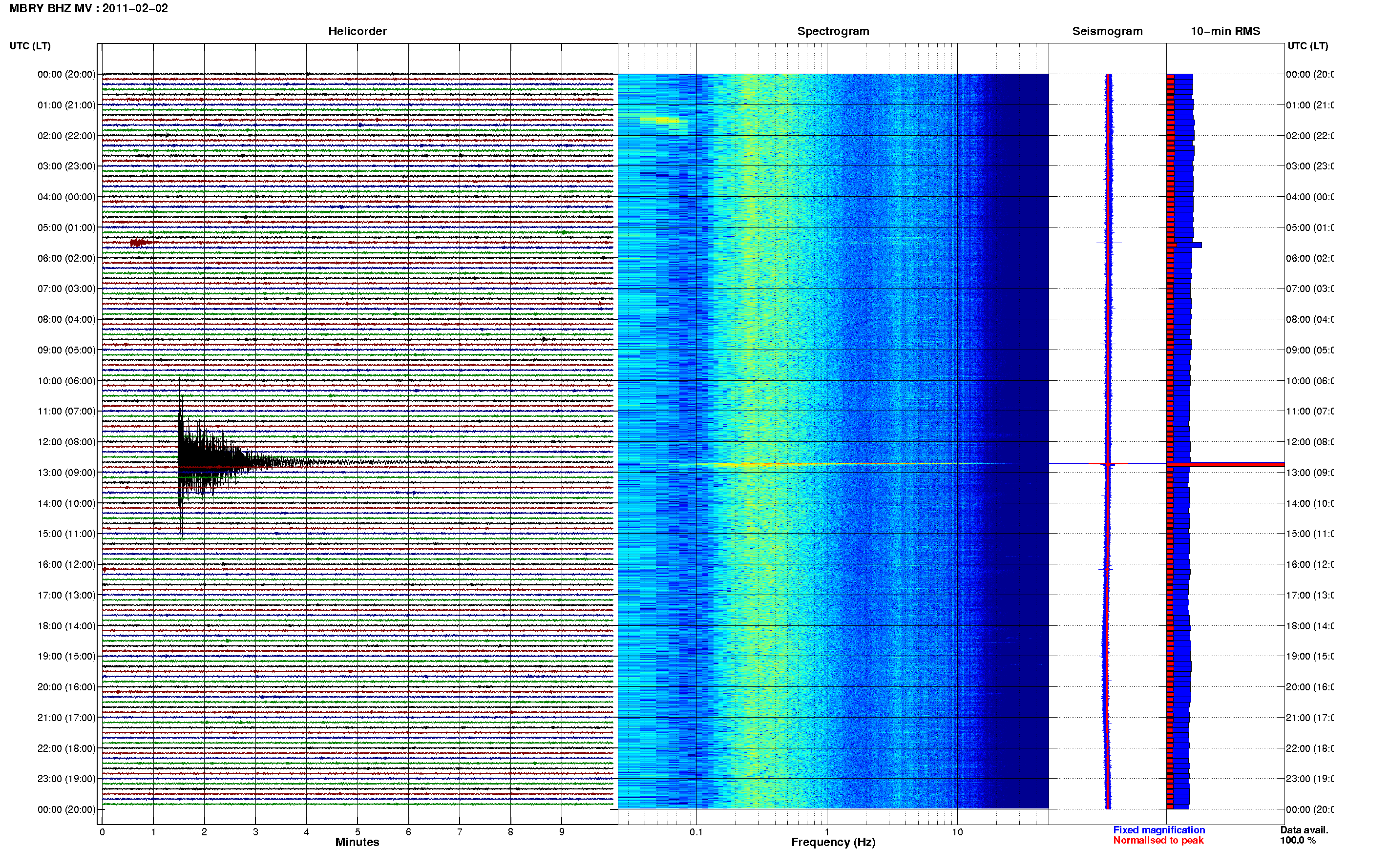Click left-axis time label "07:00 (03:00)"

66,288
